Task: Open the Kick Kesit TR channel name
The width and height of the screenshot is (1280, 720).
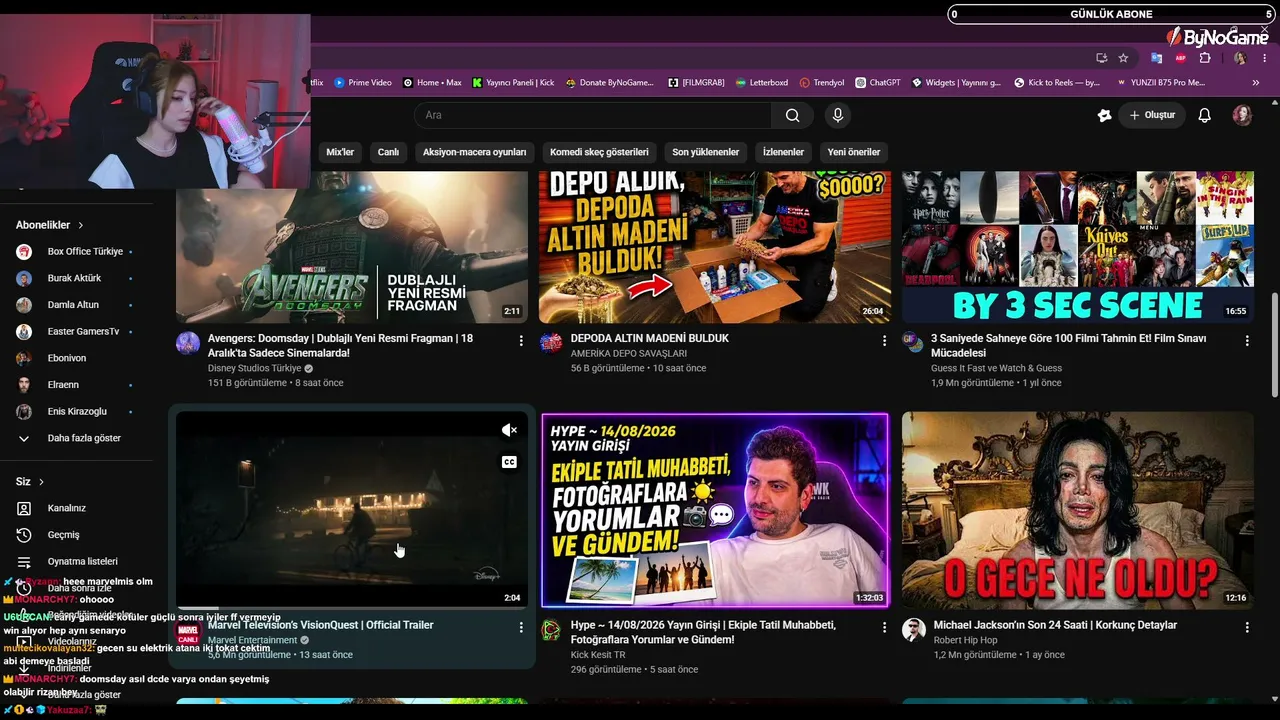Action: tap(598, 655)
